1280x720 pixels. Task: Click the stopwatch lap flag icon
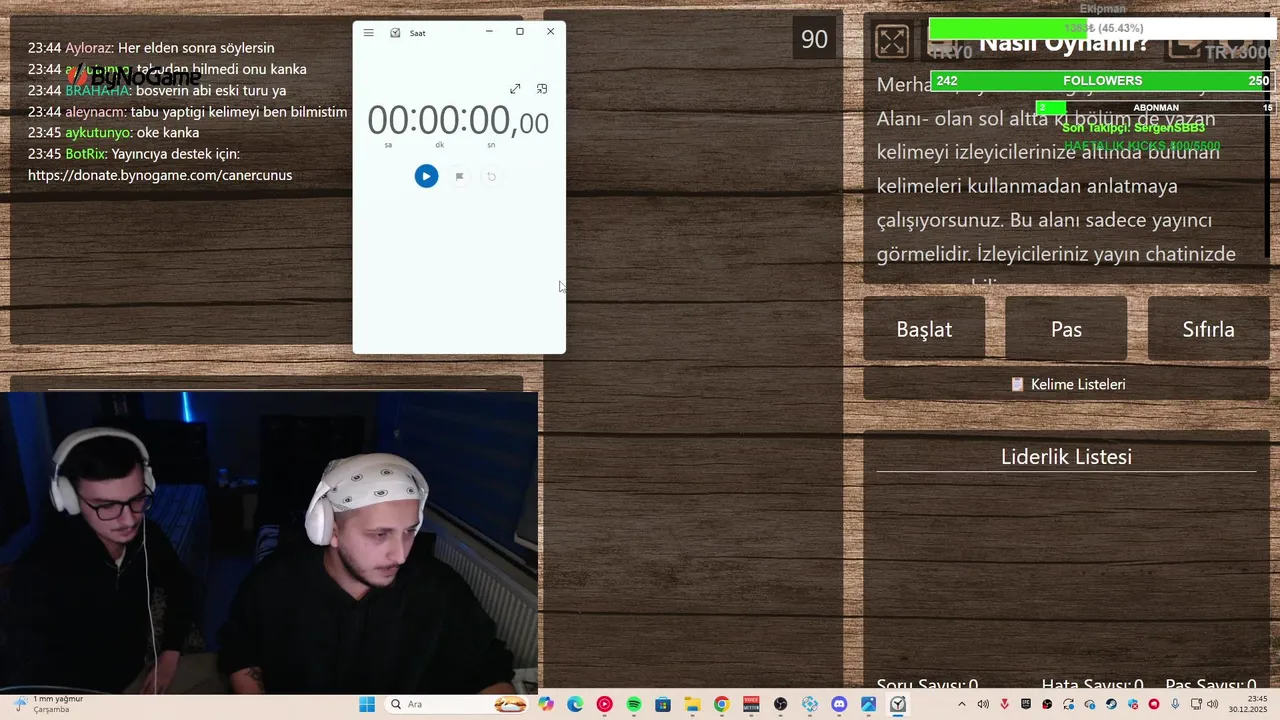pos(459,176)
